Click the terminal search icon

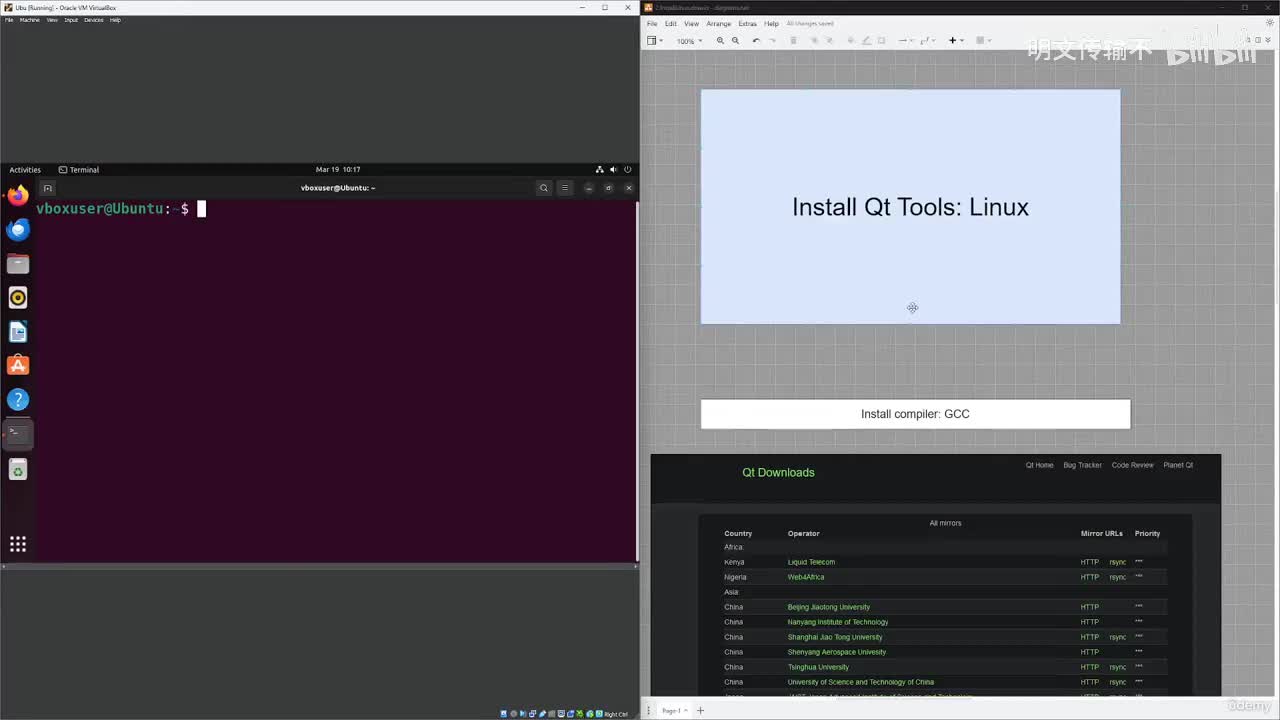[544, 188]
